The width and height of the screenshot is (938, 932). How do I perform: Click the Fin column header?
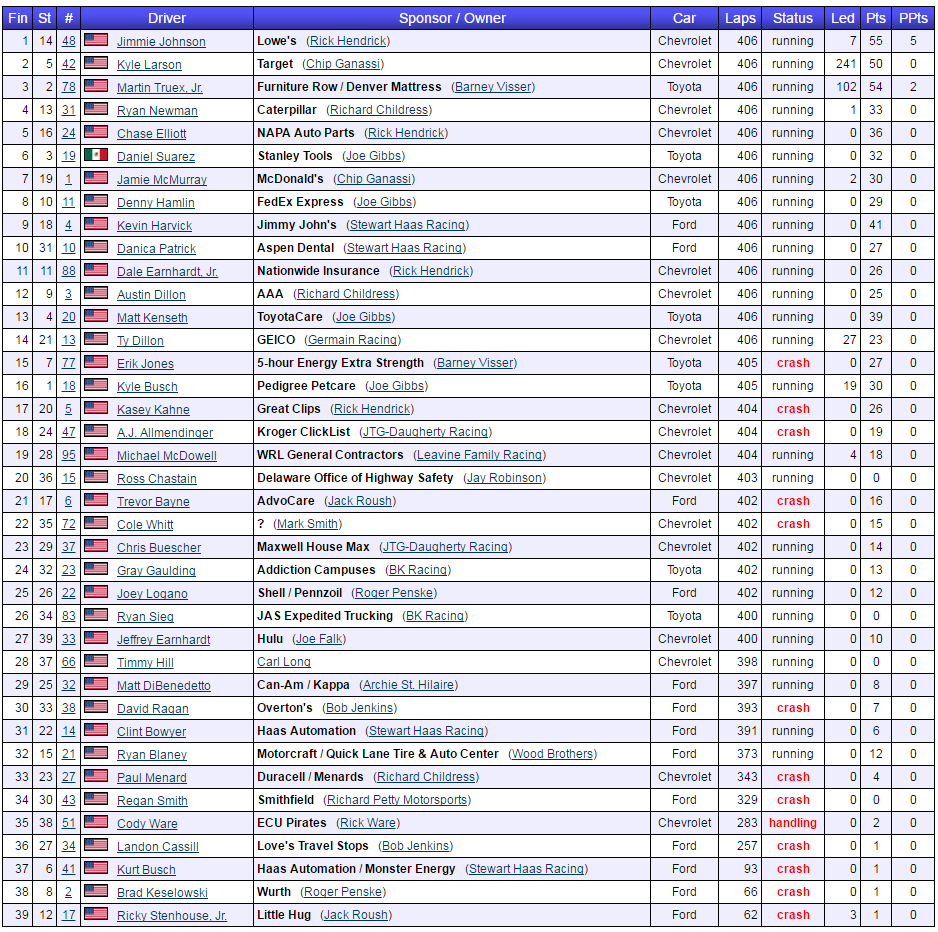17,18
